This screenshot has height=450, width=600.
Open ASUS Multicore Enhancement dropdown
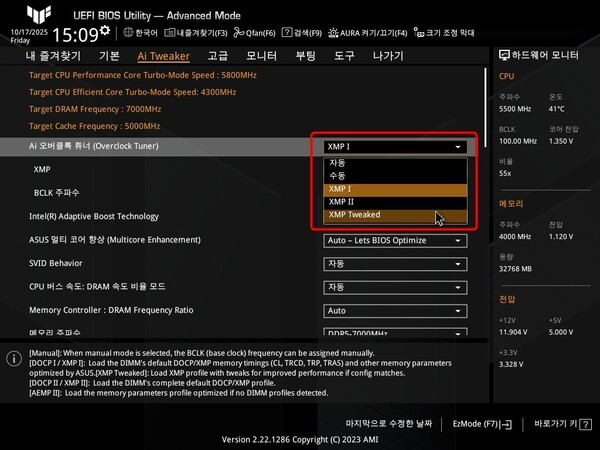[x=395, y=241]
